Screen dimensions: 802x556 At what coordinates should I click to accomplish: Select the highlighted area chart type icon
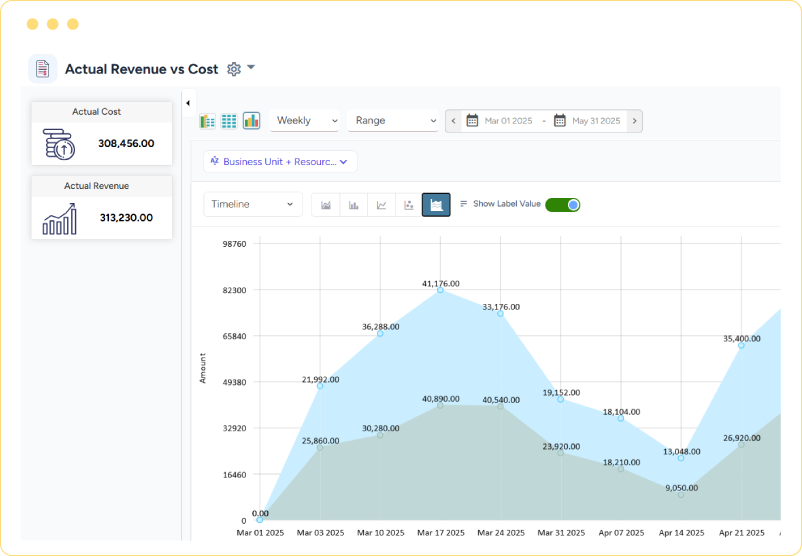tap(436, 205)
